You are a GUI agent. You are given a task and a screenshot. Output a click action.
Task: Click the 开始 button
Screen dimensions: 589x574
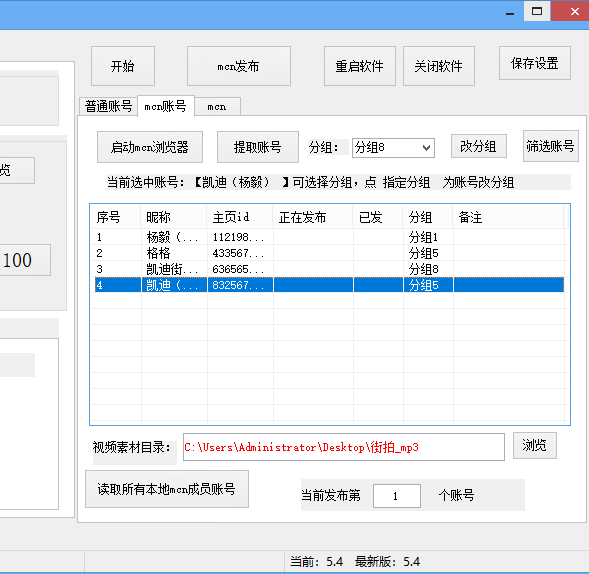pos(123,66)
